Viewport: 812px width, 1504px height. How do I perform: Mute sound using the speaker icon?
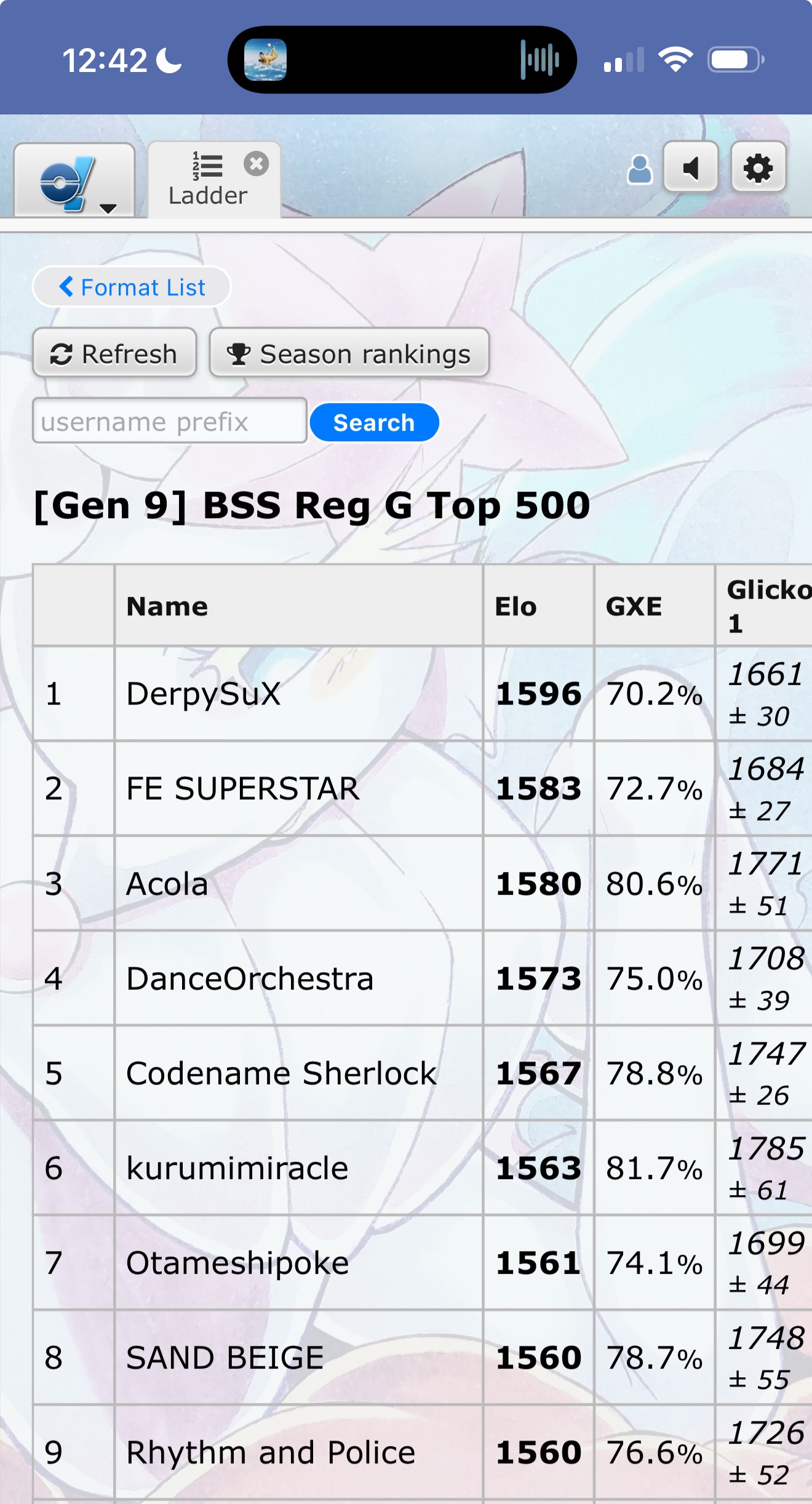pyautogui.click(x=691, y=168)
